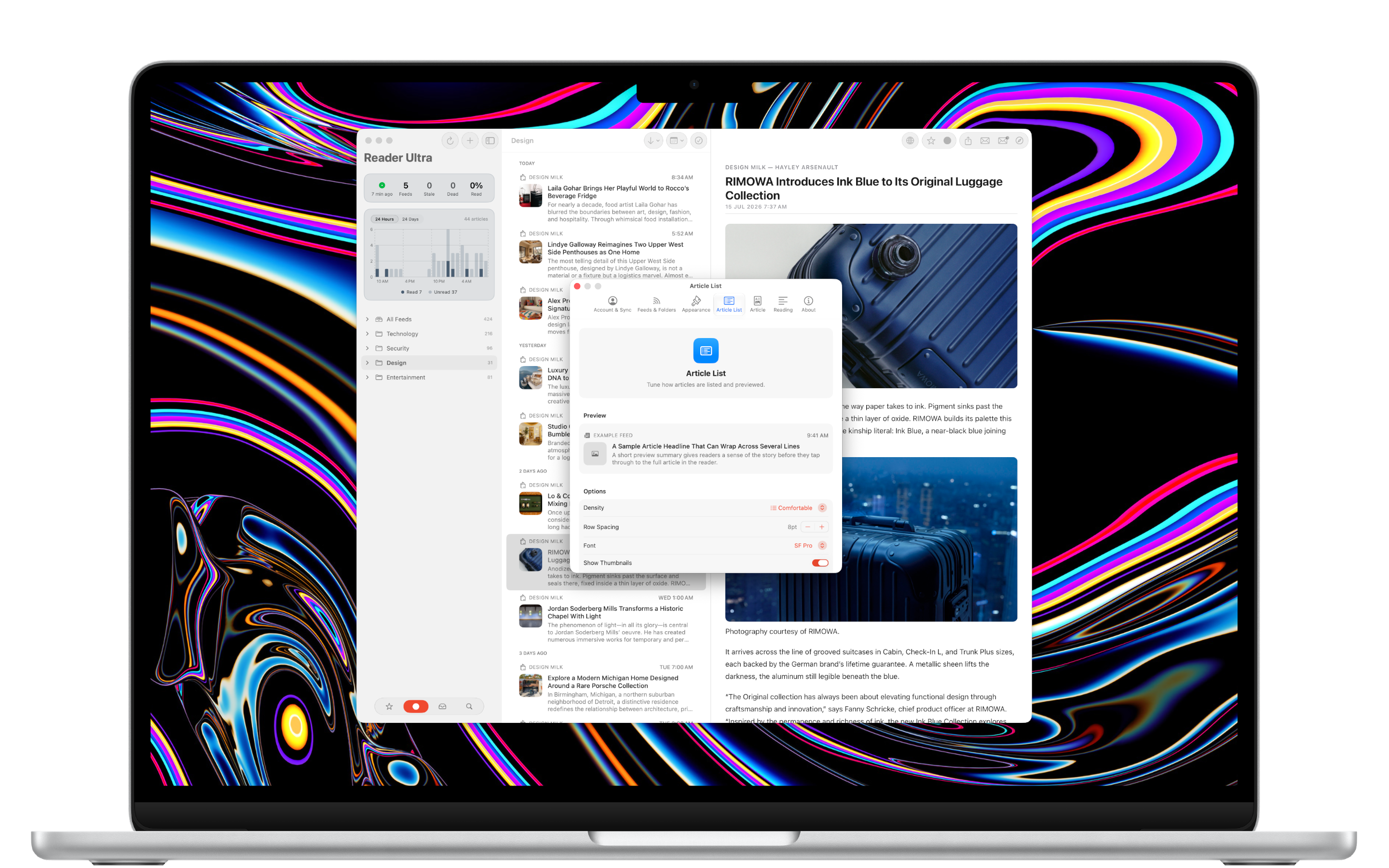Open the sort order dropdown arrow
The height and width of the screenshot is (868, 1389).
(x=653, y=141)
